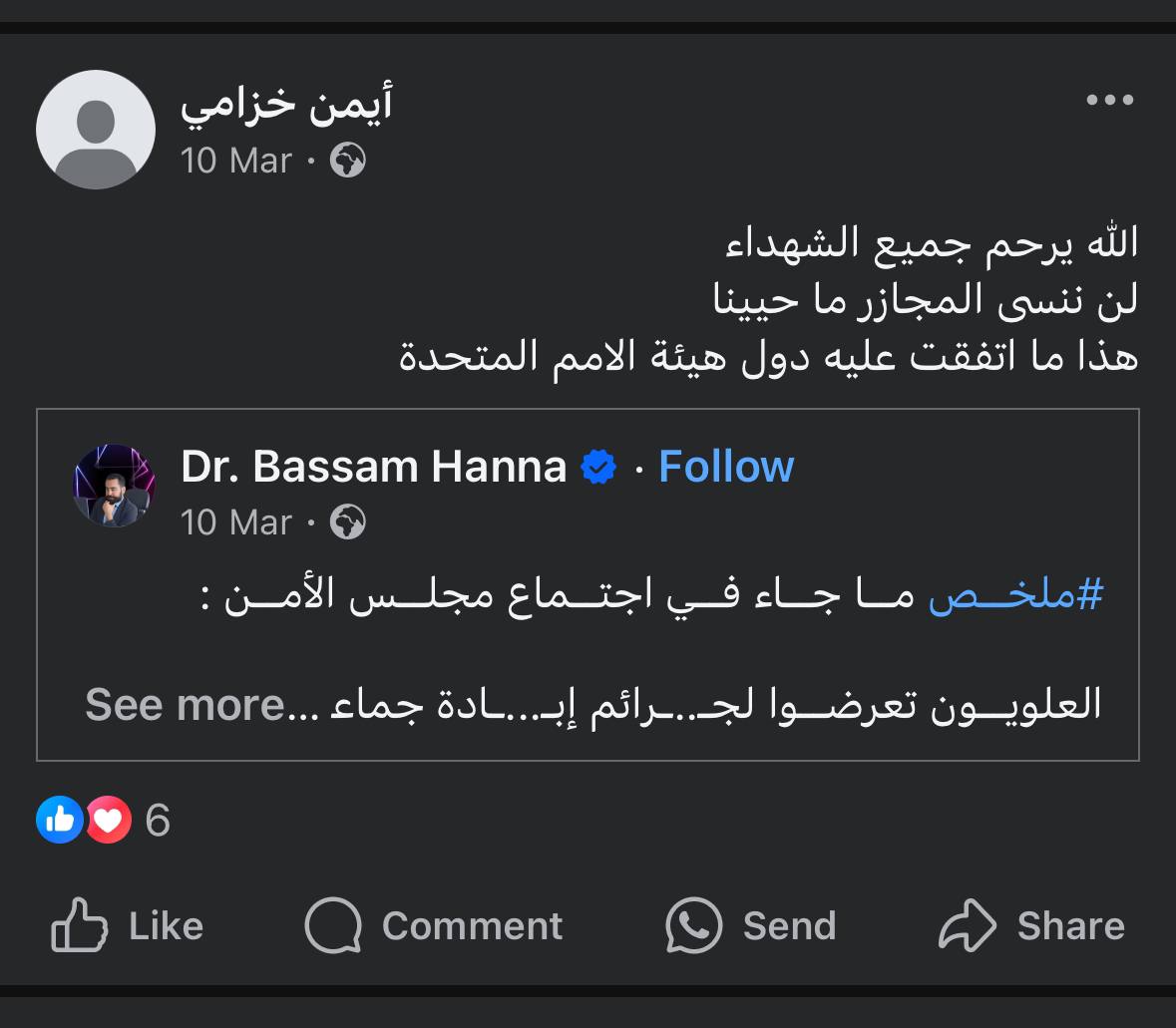The image size is (1176, 1028).
Task: Click Dr. Bassam Hanna's profile picture
Action: [x=115, y=486]
